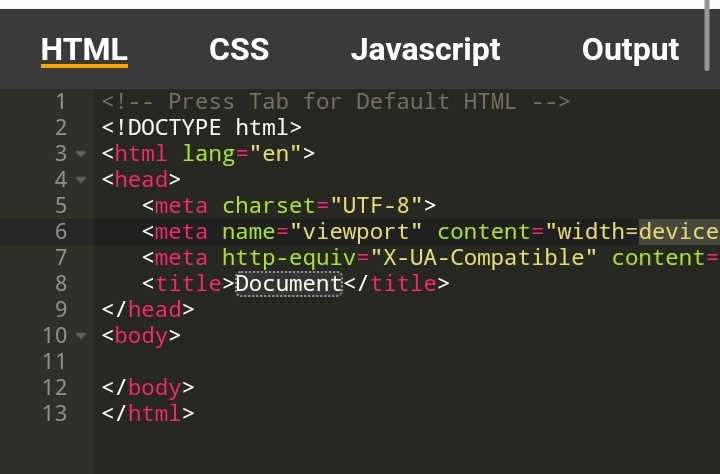
Task: Click the closing </body> tag
Action: tap(148, 388)
